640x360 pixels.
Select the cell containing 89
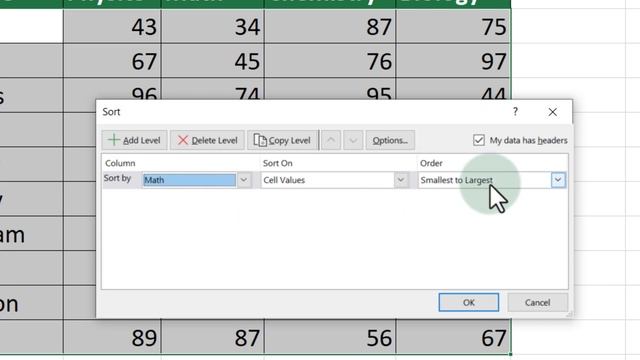point(112,337)
